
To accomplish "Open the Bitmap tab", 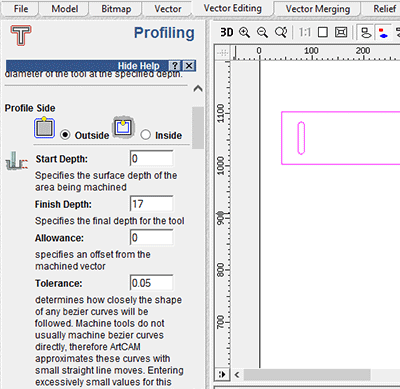I will tap(116, 9).
